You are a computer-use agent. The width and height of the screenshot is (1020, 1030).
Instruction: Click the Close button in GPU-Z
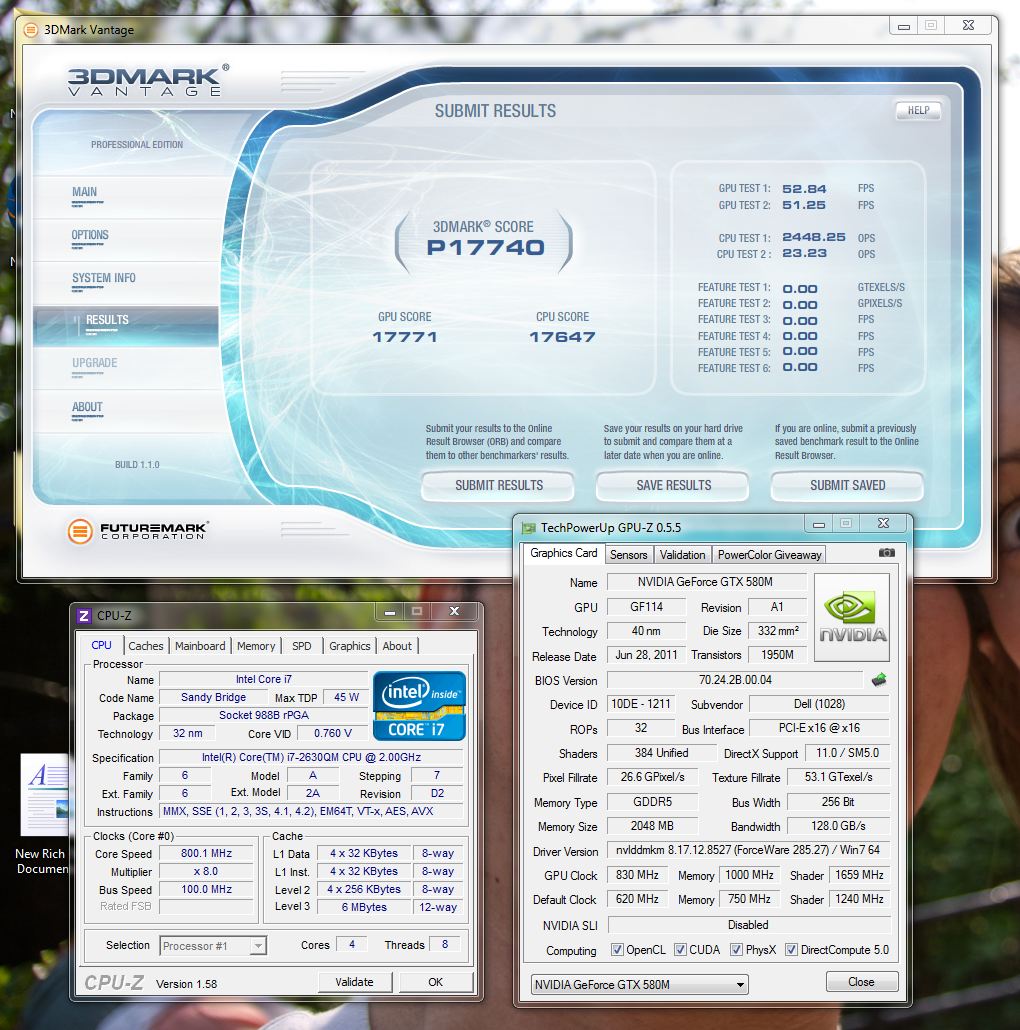[x=862, y=981]
